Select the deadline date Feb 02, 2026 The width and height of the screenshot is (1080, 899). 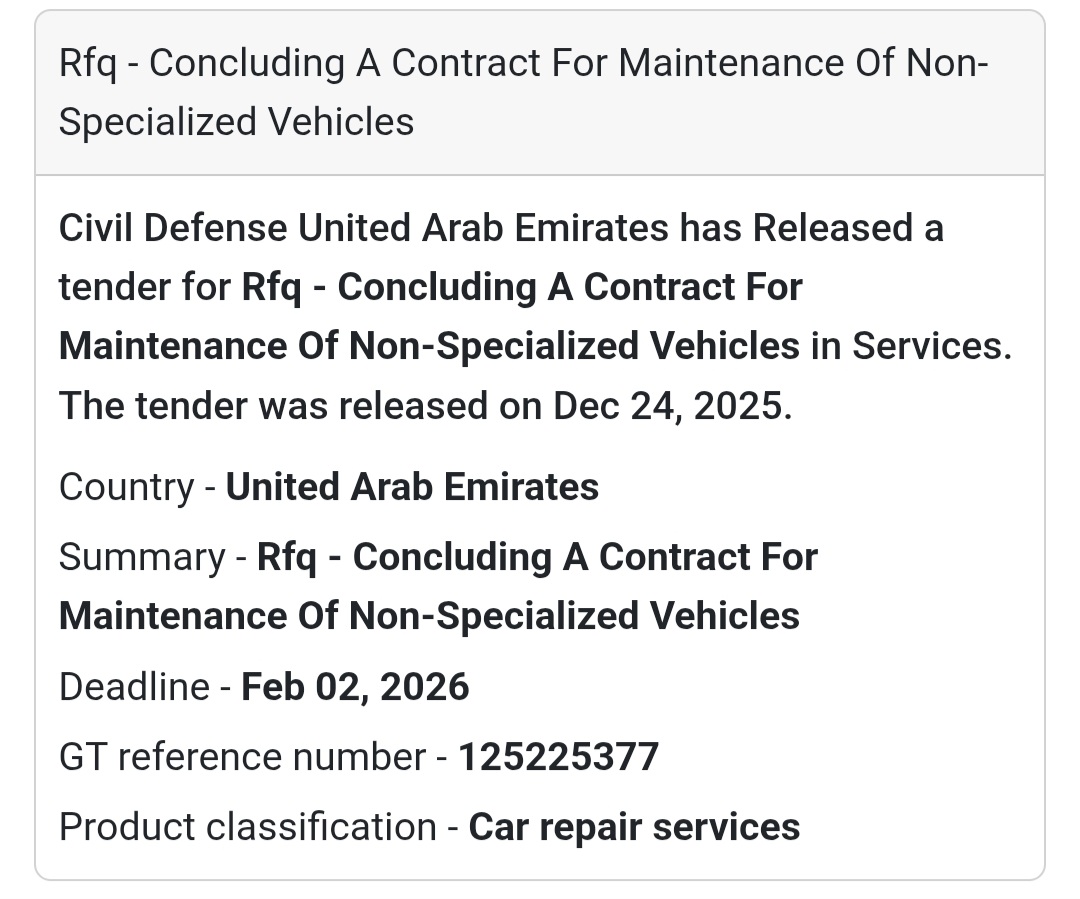click(x=355, y=687)
